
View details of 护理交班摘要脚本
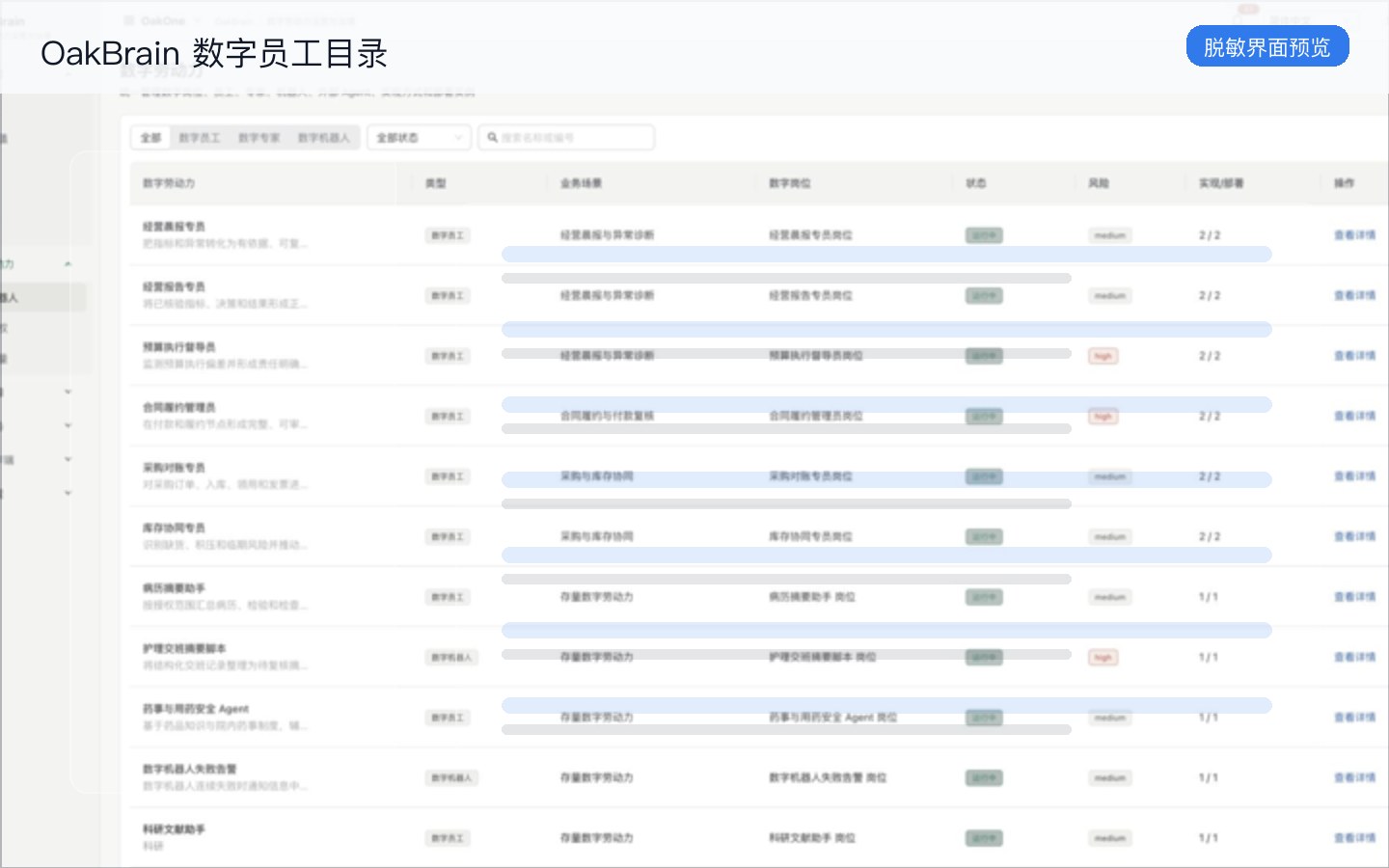[1355, 658]
